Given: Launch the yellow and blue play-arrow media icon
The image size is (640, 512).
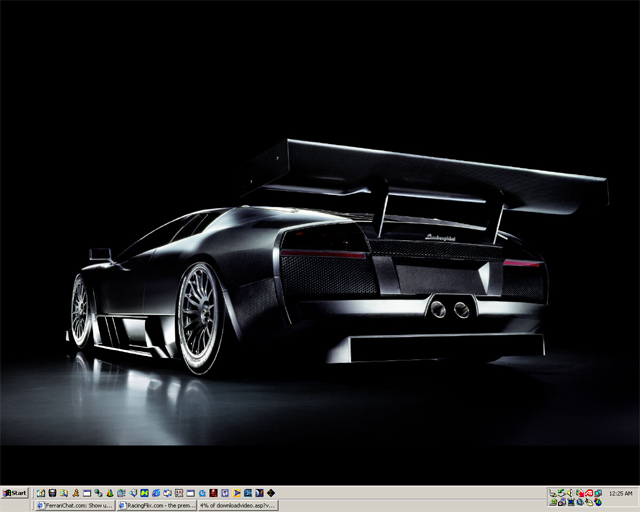Looking at the screenshot, I should [236, 493].
